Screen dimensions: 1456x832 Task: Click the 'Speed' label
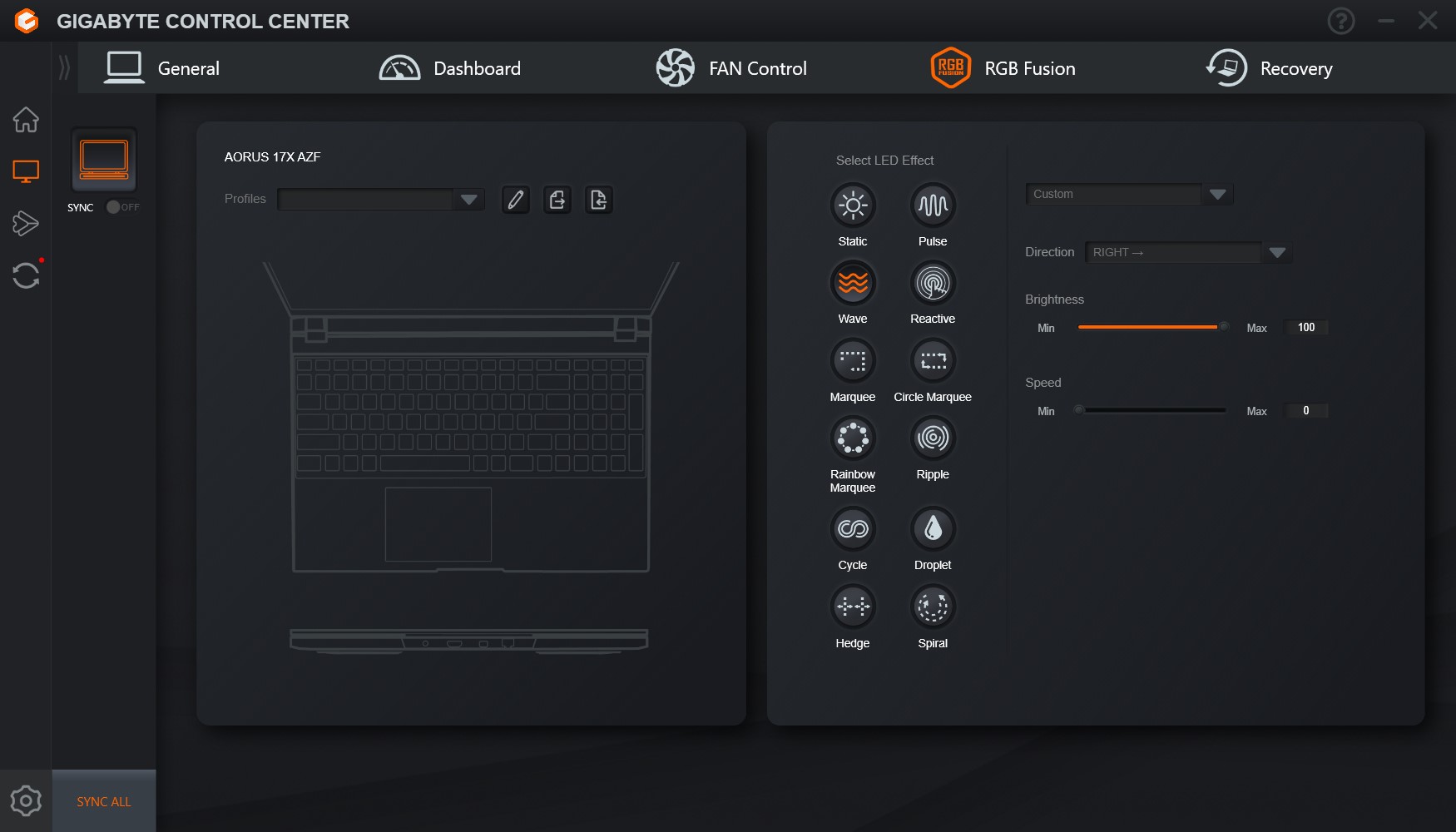1043,383
